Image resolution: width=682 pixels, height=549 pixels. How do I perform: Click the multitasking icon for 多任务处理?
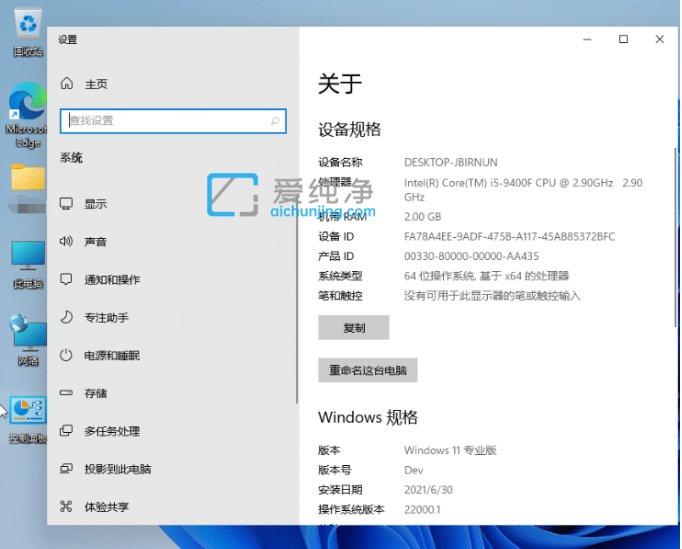(67, 431)
